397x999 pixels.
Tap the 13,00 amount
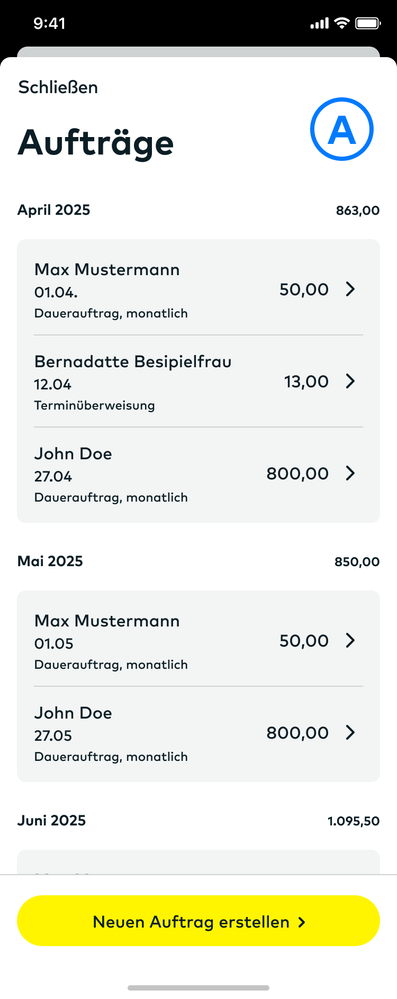coord(307,382)
